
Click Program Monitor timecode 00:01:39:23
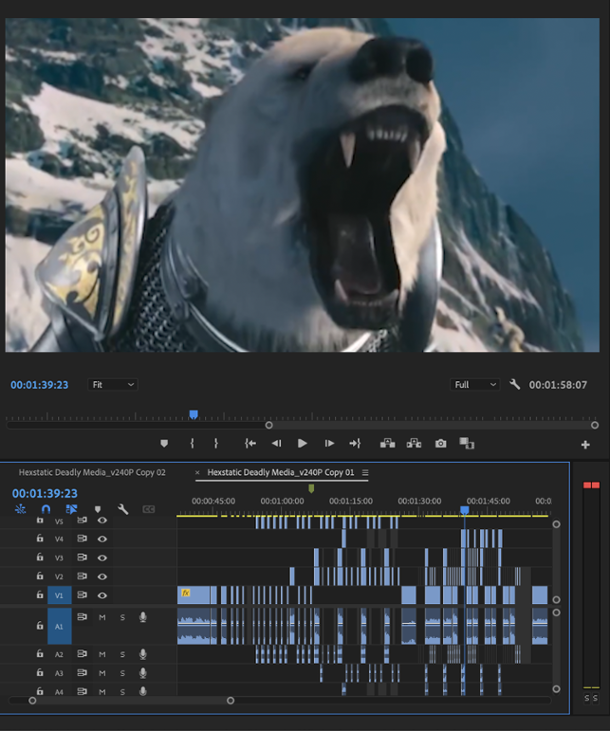pos(40,385)
